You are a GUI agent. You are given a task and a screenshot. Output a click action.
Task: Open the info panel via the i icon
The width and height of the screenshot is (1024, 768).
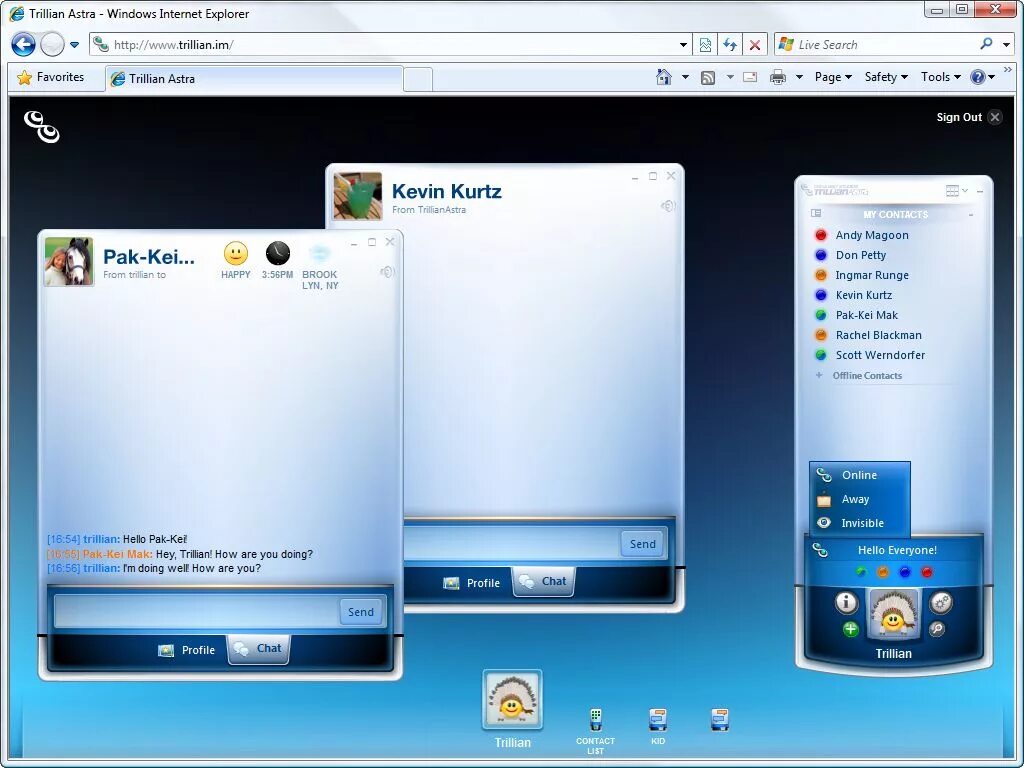click(847, 603)
